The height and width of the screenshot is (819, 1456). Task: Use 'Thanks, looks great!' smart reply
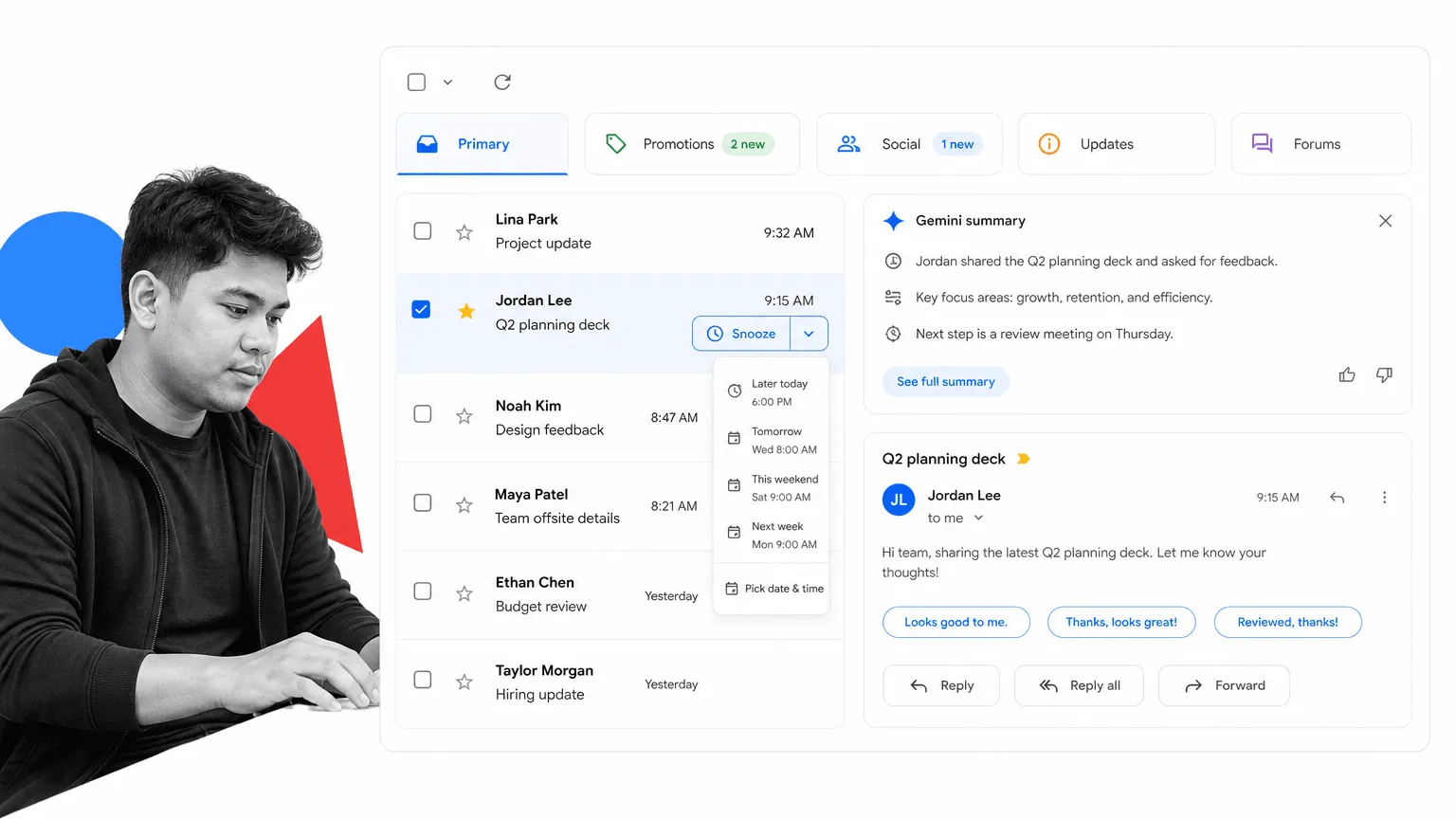click(x=1121, y=622)
